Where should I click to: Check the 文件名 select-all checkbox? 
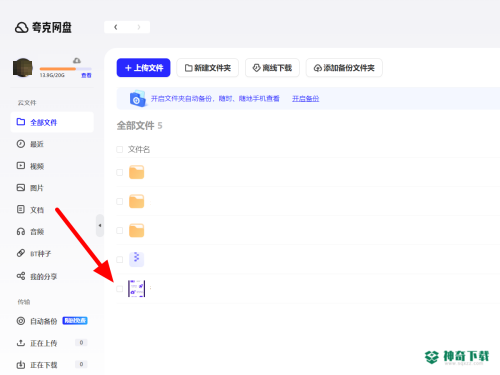(119, 149)
